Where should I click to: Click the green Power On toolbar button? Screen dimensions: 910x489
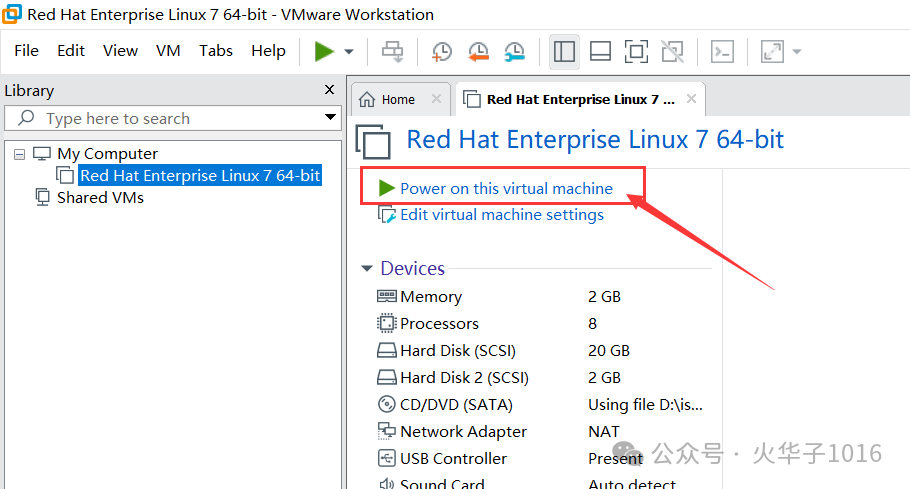click(x=324, y=51)
